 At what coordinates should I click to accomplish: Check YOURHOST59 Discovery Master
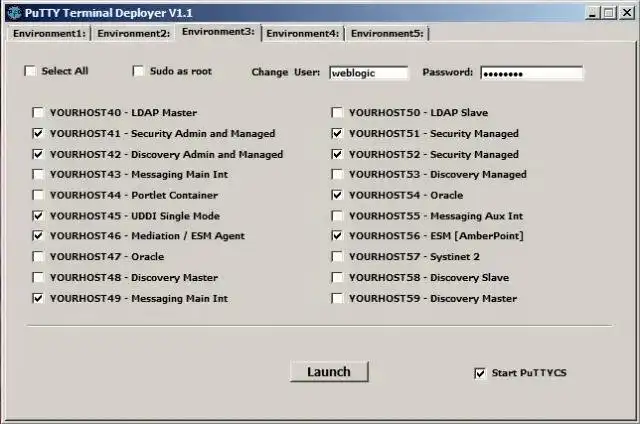(x=337, y=298)
